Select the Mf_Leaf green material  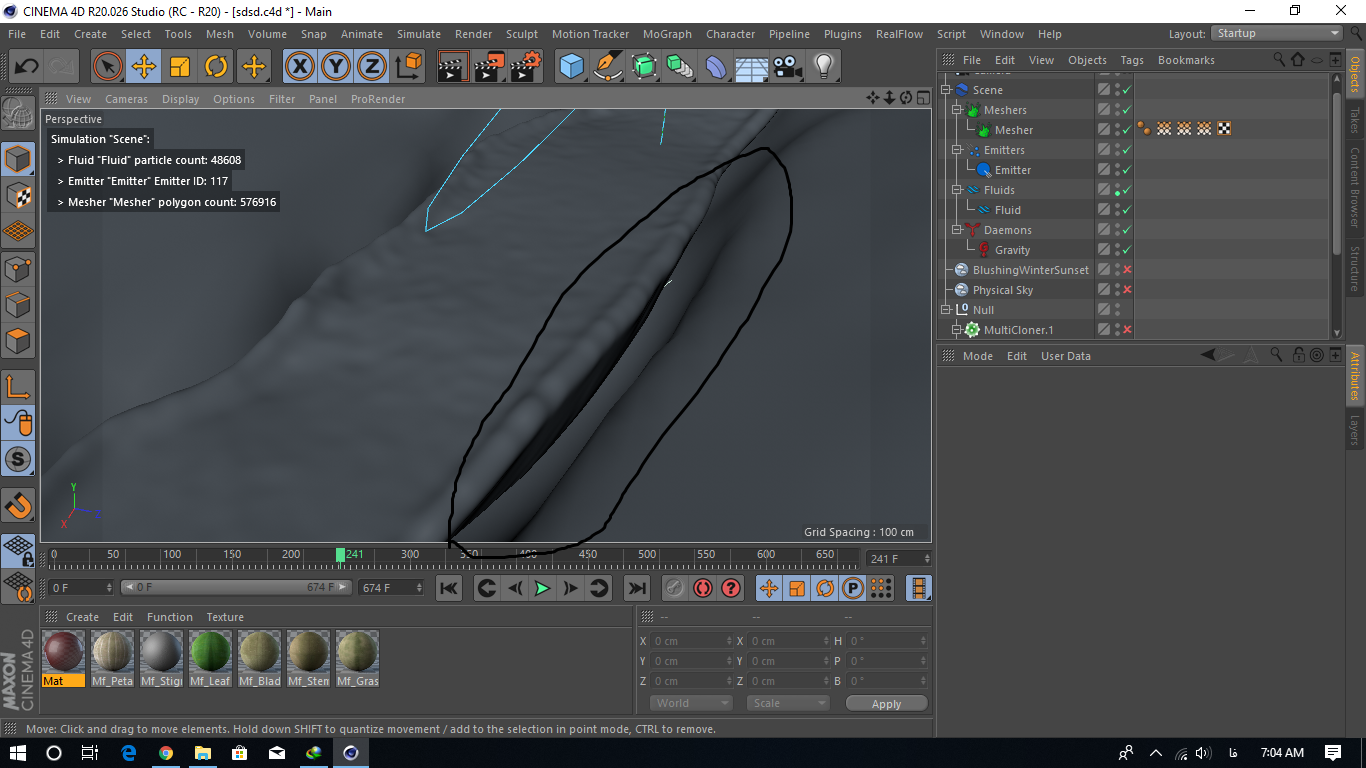[211, 658]
